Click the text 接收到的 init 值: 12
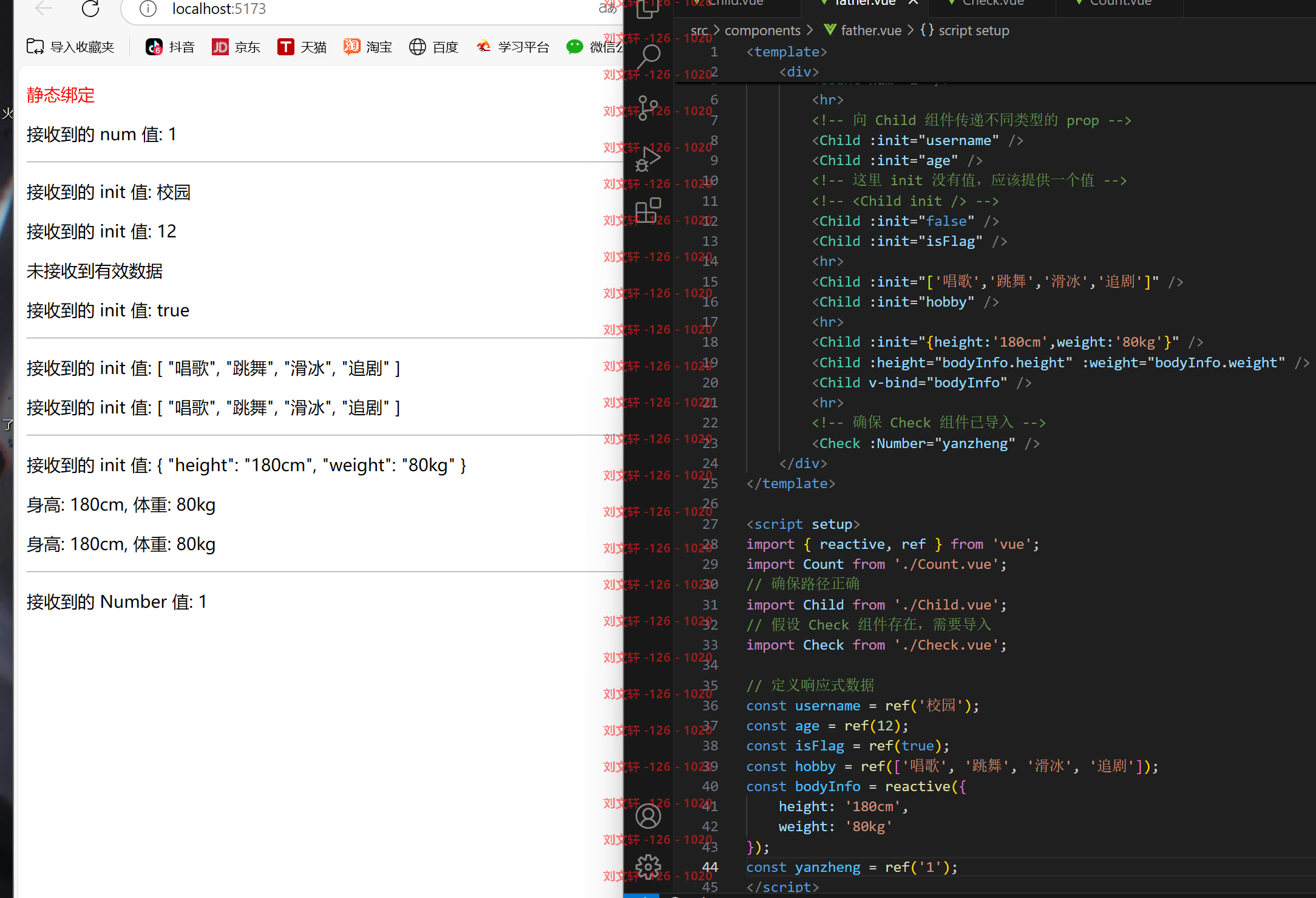The width and height of the screenshot is (1316, 898). coord(101,231)
